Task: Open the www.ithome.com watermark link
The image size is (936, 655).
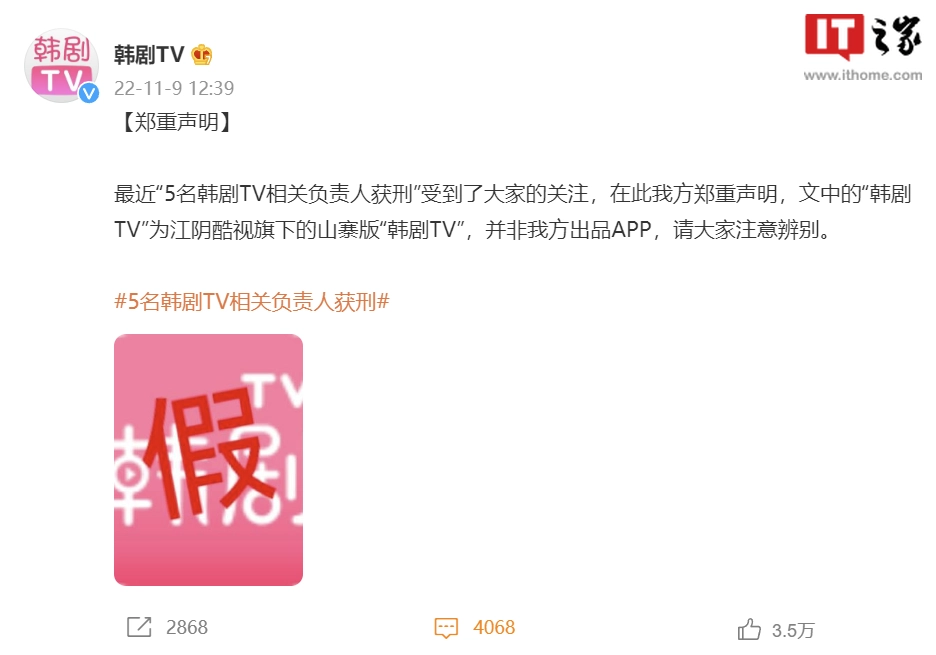Action: 863,75
